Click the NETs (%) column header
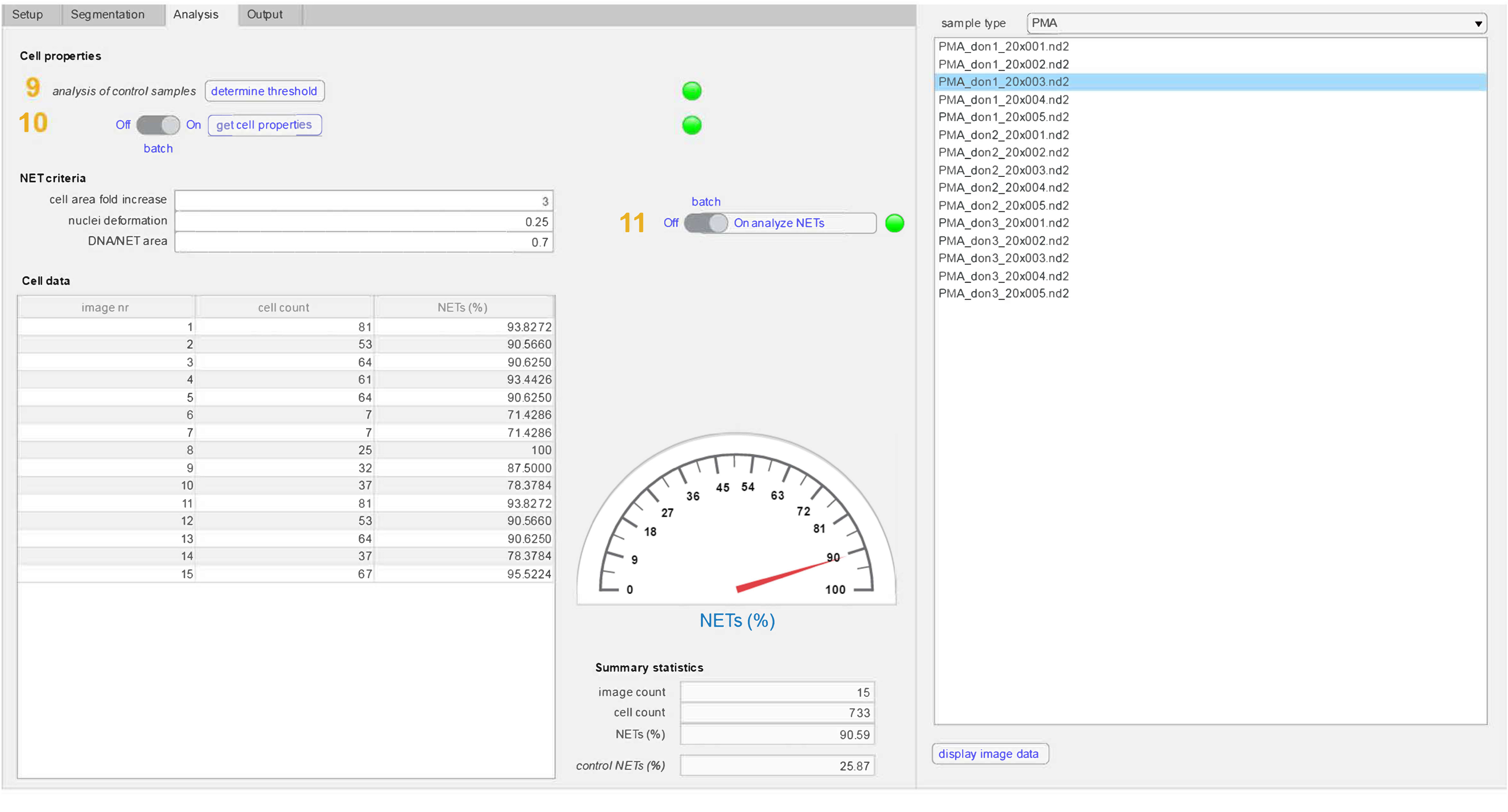 pos(463,307)
